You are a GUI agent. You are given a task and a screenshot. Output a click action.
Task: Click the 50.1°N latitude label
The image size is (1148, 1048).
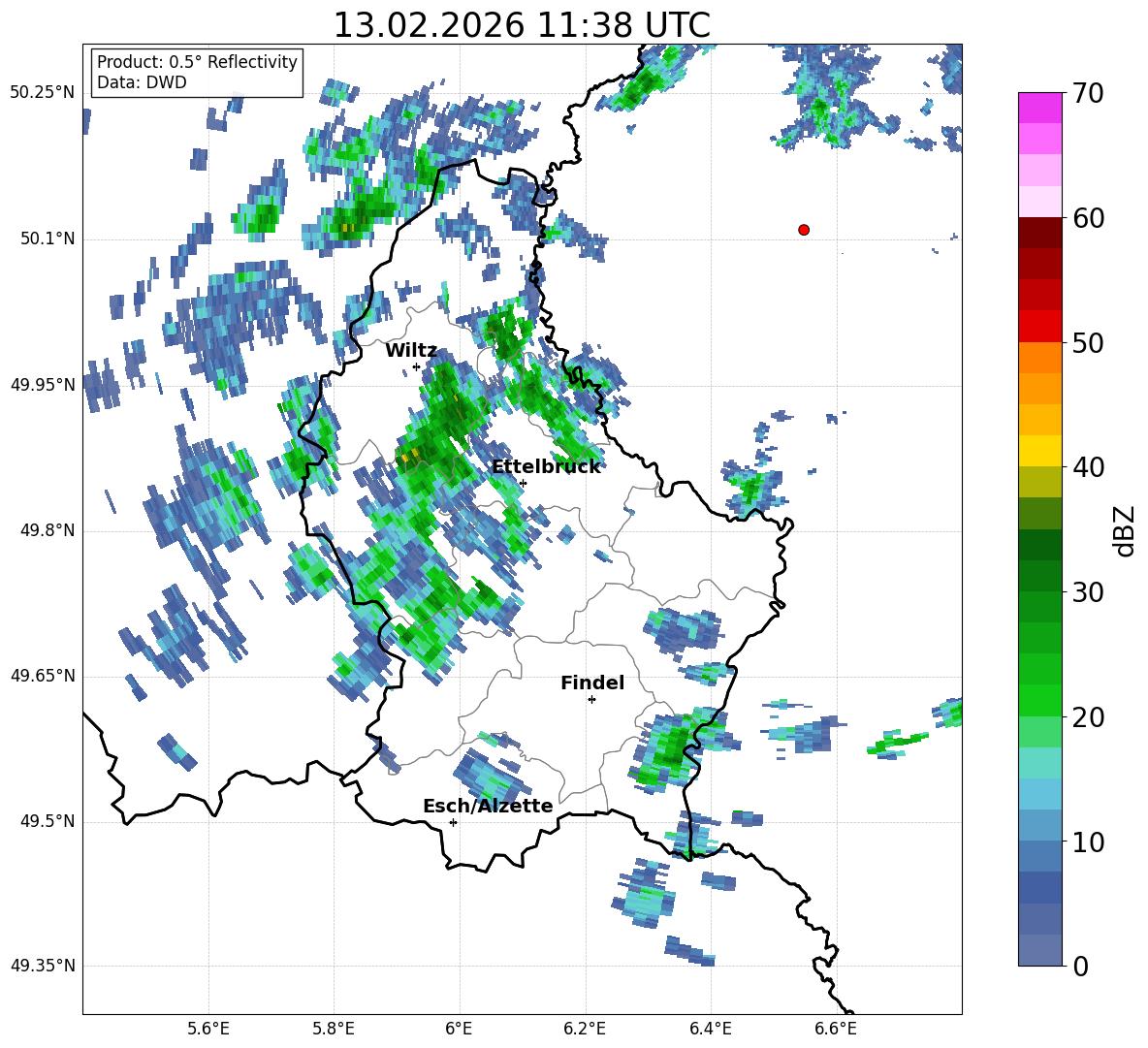tap(48, 238)
